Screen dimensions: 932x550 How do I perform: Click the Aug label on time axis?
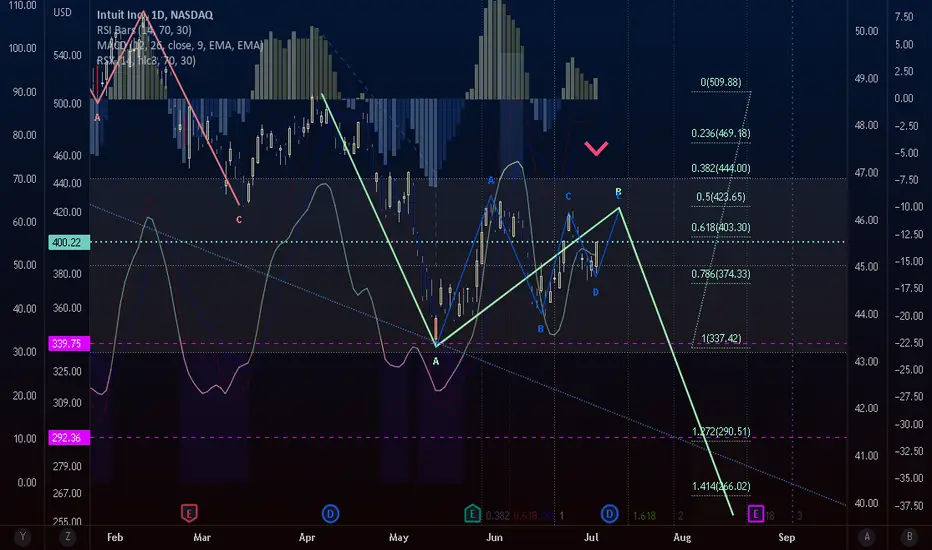point(682,537)
